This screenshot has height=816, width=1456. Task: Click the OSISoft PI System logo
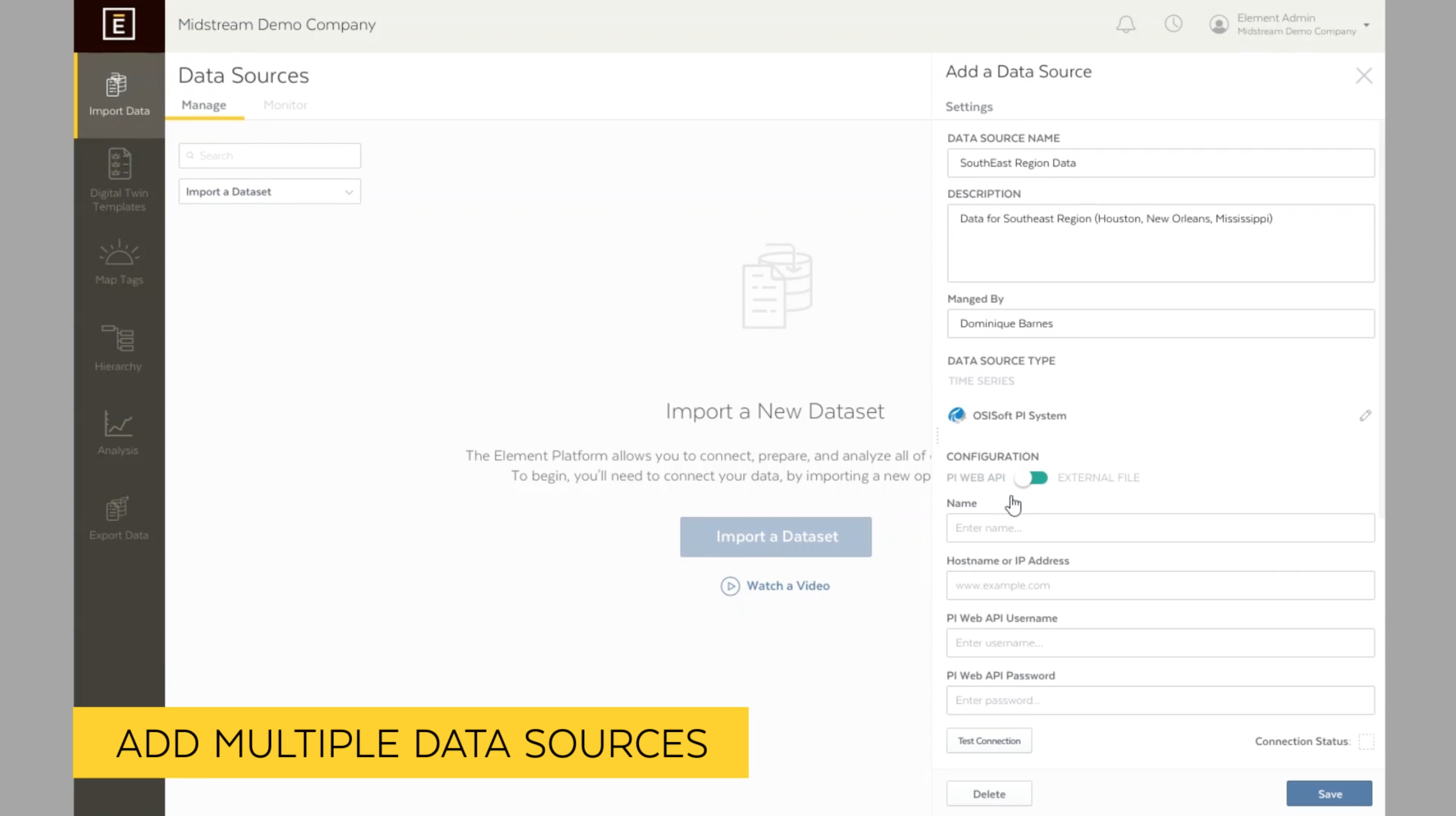(957, 416)
